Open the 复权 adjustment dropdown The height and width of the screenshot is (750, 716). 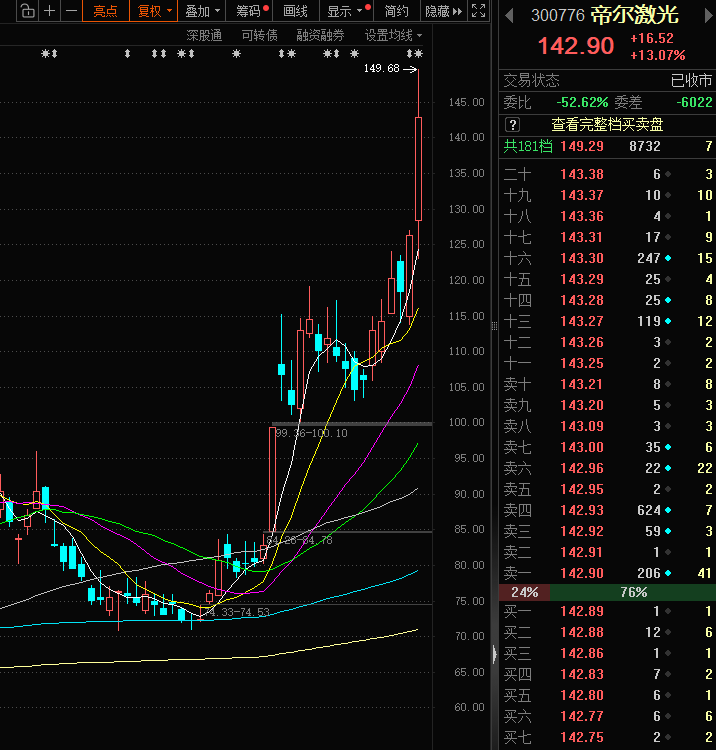(154, 11)
